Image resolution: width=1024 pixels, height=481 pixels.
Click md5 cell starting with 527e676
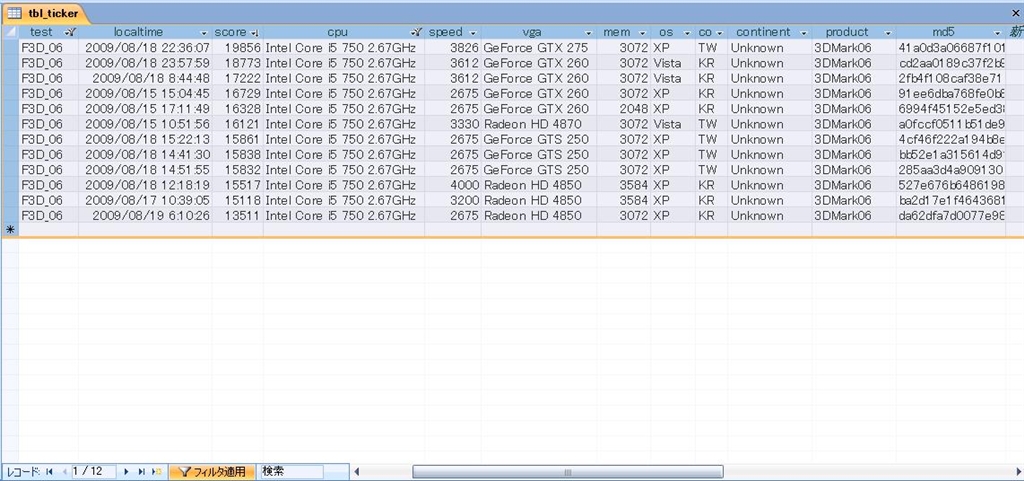point(951,185)
